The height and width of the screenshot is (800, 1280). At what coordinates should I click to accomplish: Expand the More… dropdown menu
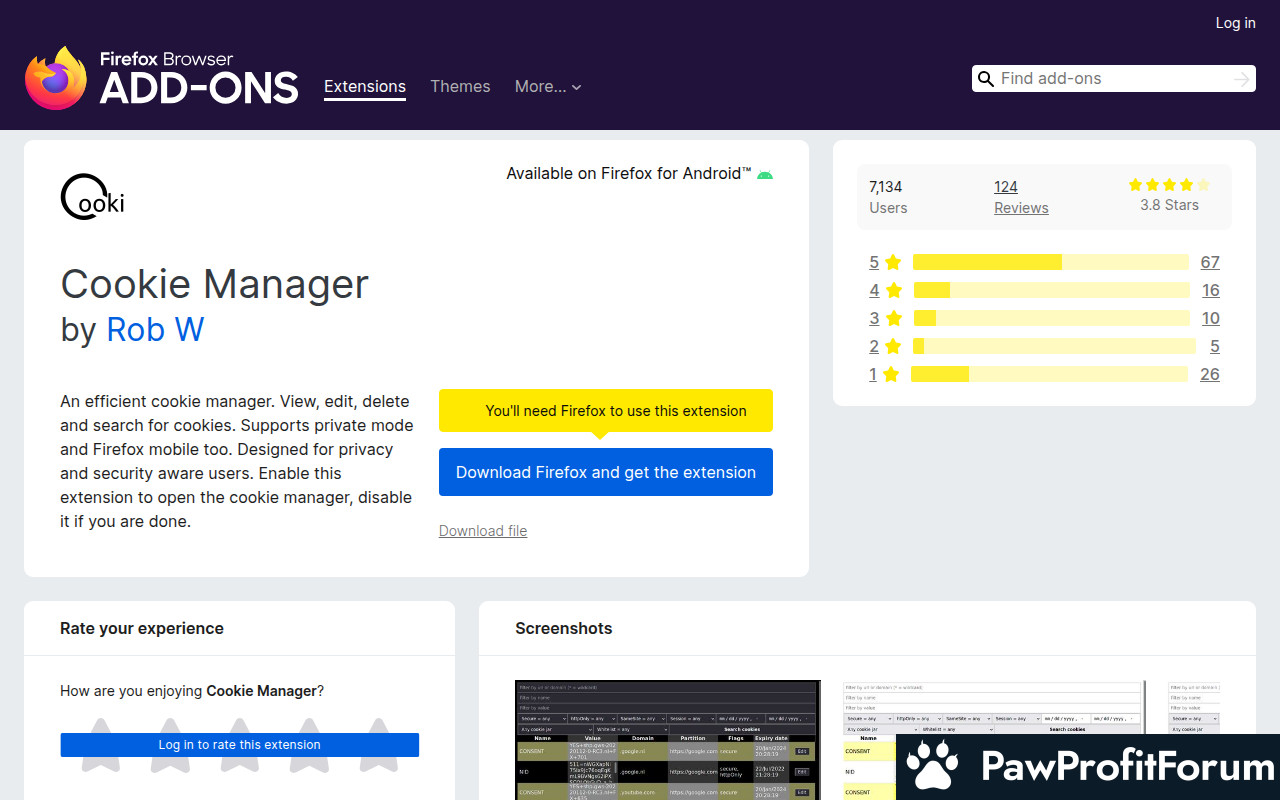[547, 87]
